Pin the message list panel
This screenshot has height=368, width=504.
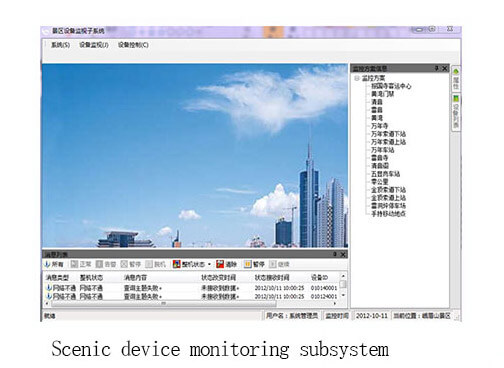335,254
